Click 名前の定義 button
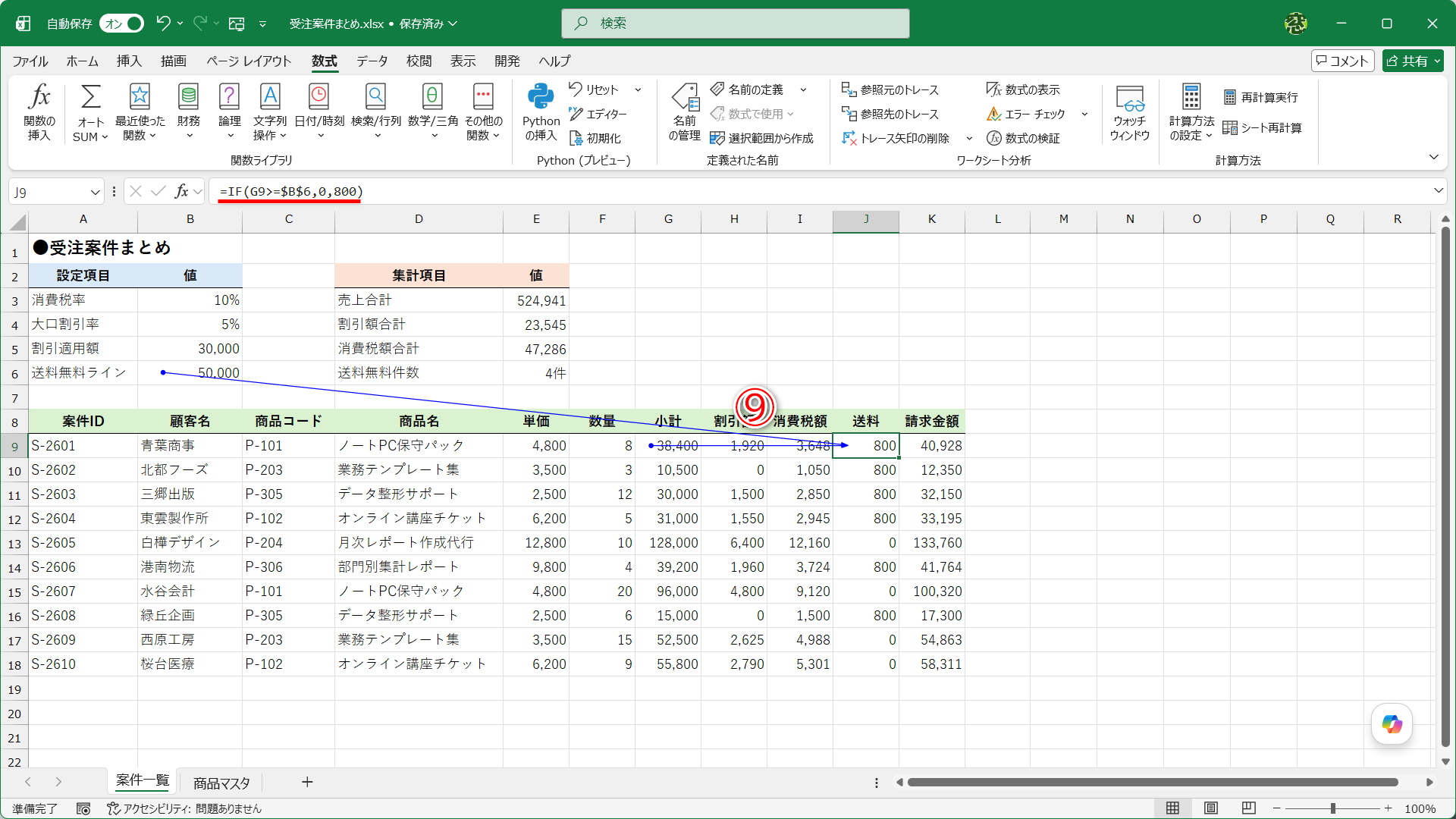 [x=747, y=89]
